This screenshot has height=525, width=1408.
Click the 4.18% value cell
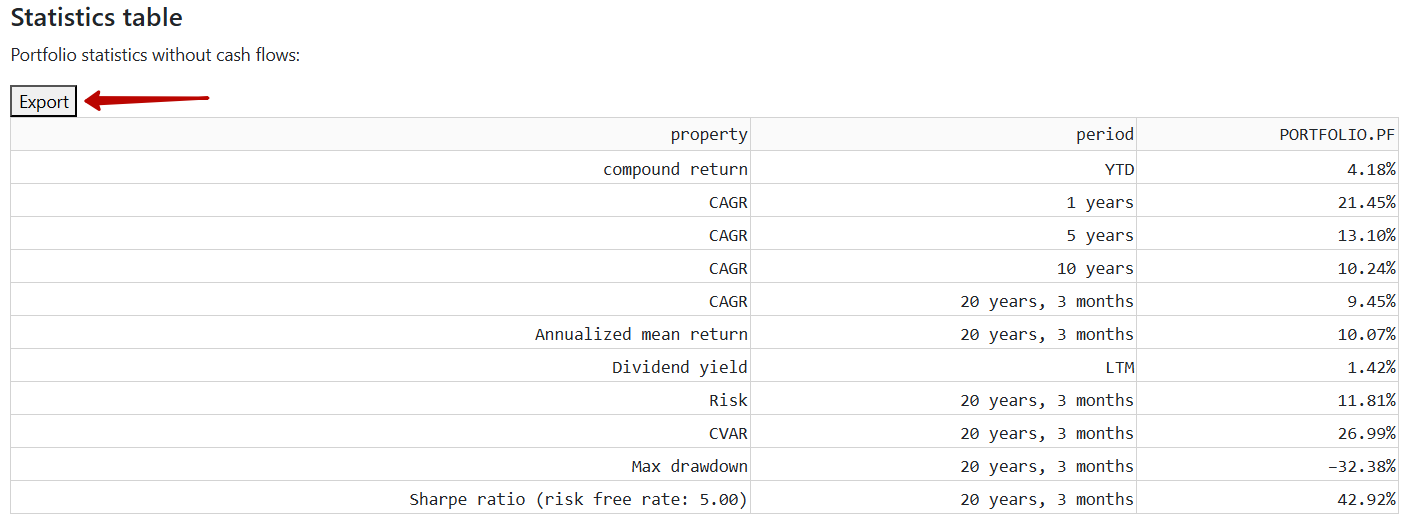click(1267, 168)
